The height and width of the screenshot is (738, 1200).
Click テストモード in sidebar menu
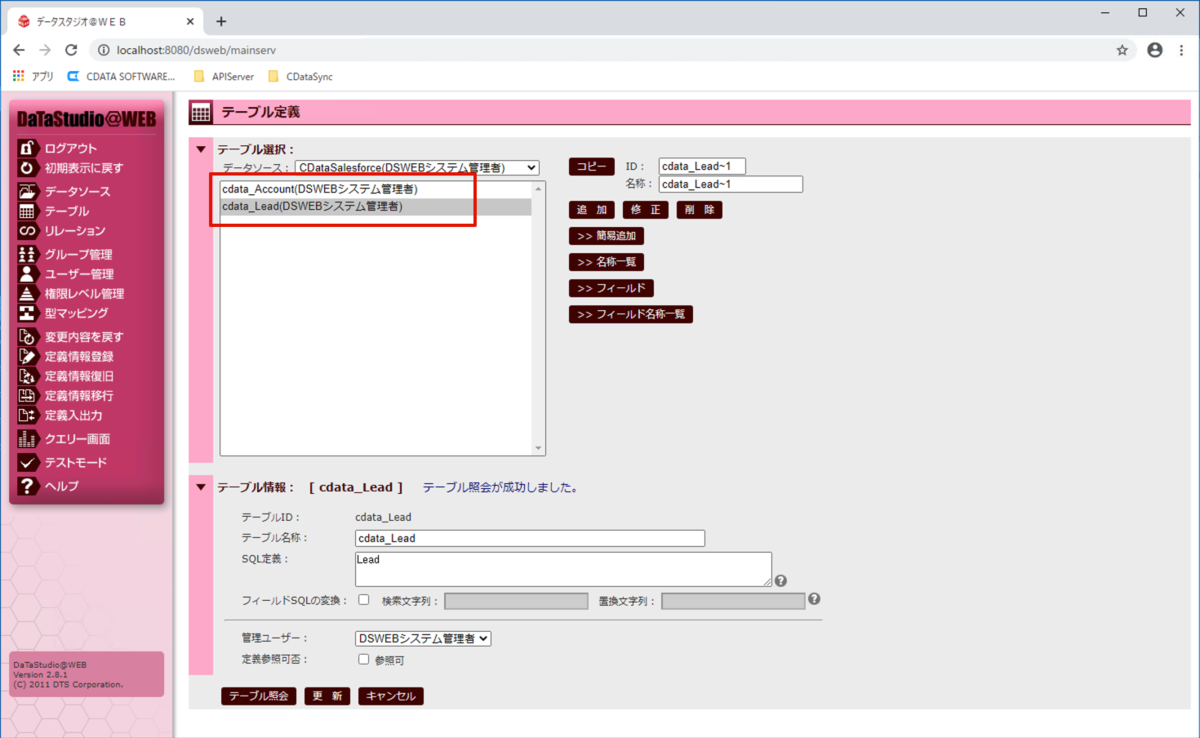click(76, 463)
